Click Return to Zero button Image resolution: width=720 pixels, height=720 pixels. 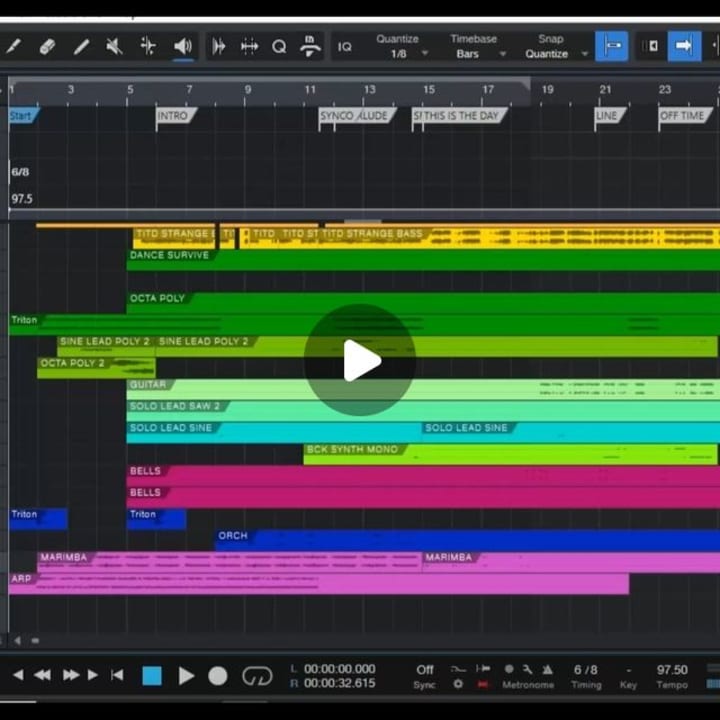coord(117,675)
